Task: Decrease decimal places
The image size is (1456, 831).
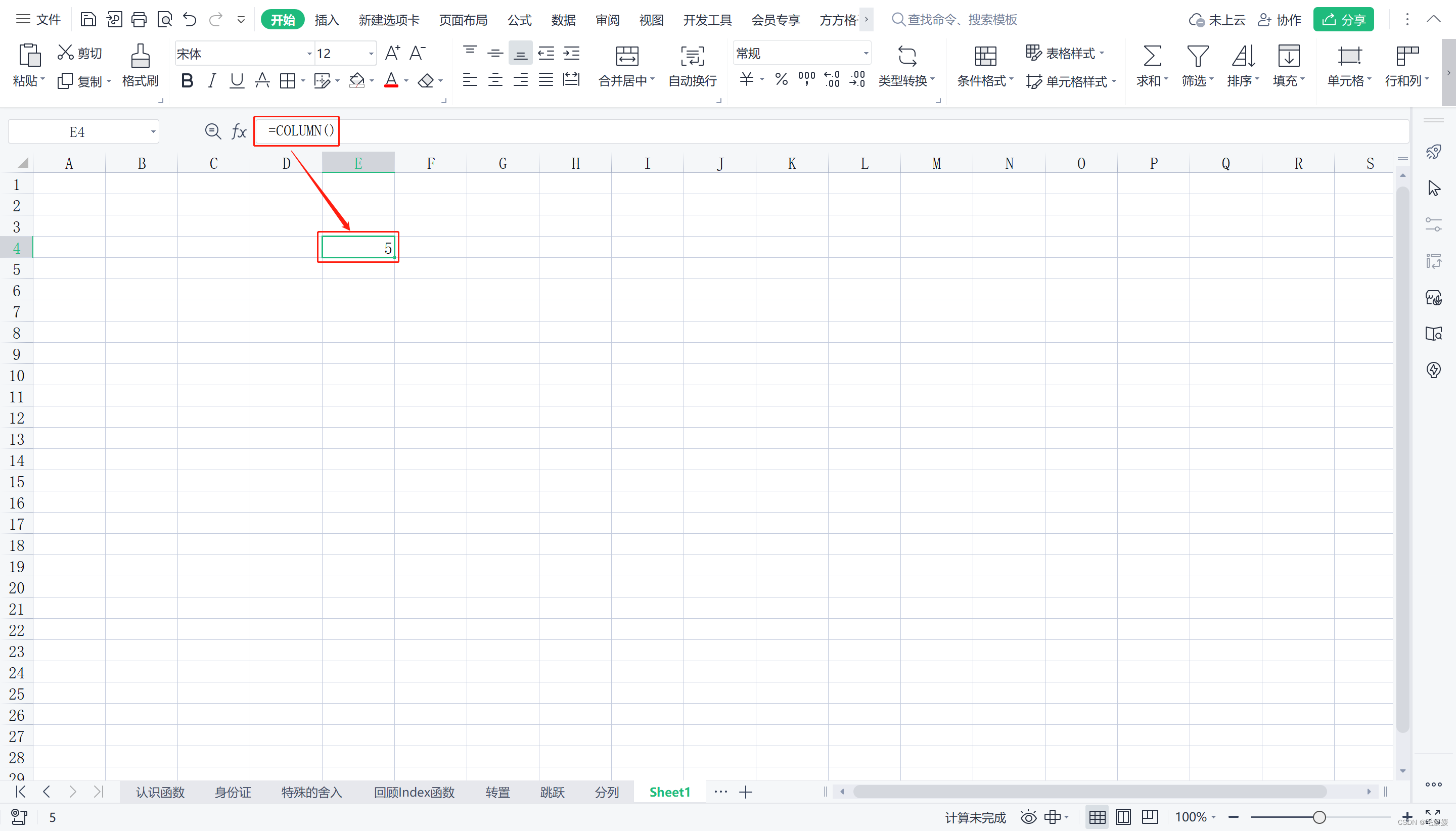Action: (x=857, y=79)
